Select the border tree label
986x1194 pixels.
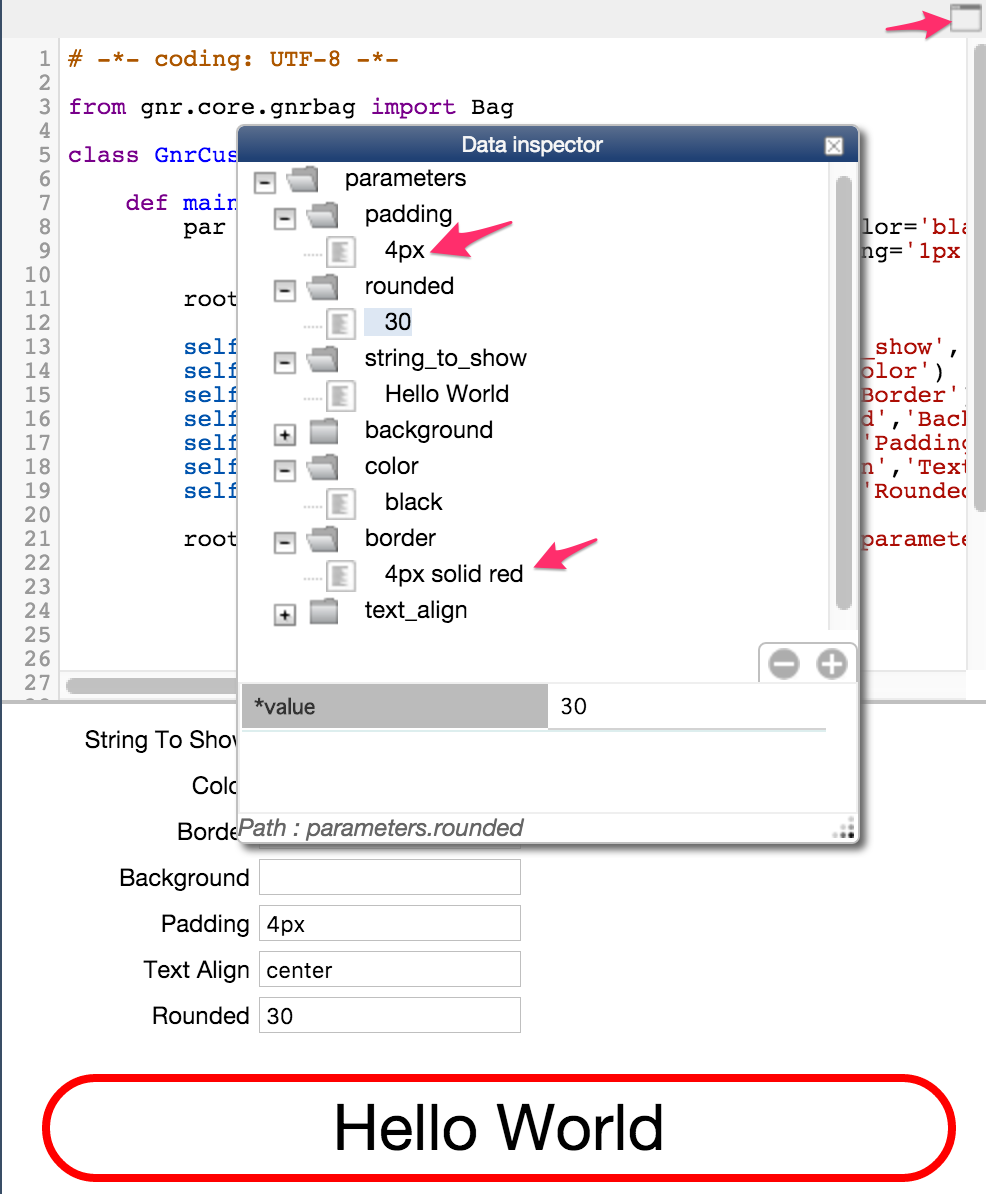pyautogui.click(x=400, y=538)
